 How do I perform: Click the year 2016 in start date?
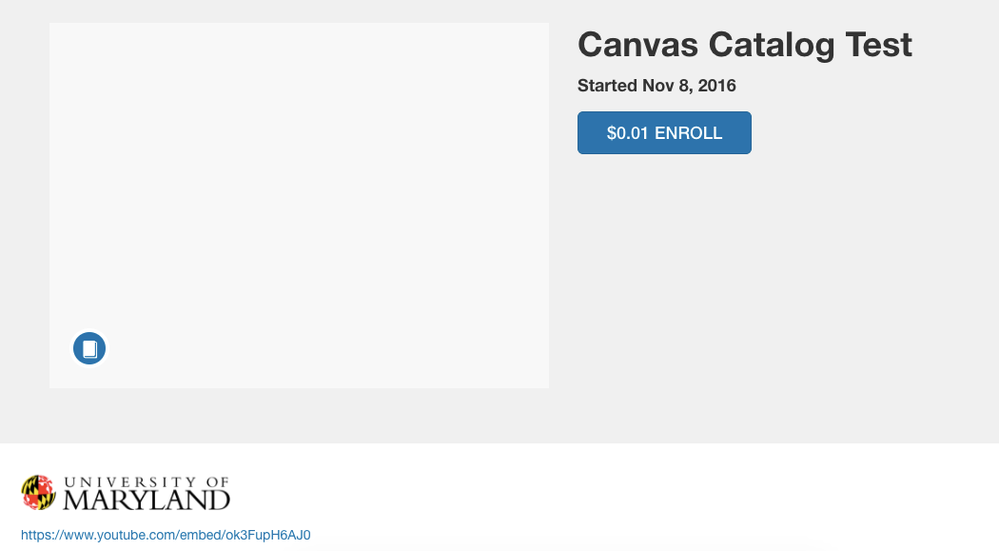click(717, 86)
